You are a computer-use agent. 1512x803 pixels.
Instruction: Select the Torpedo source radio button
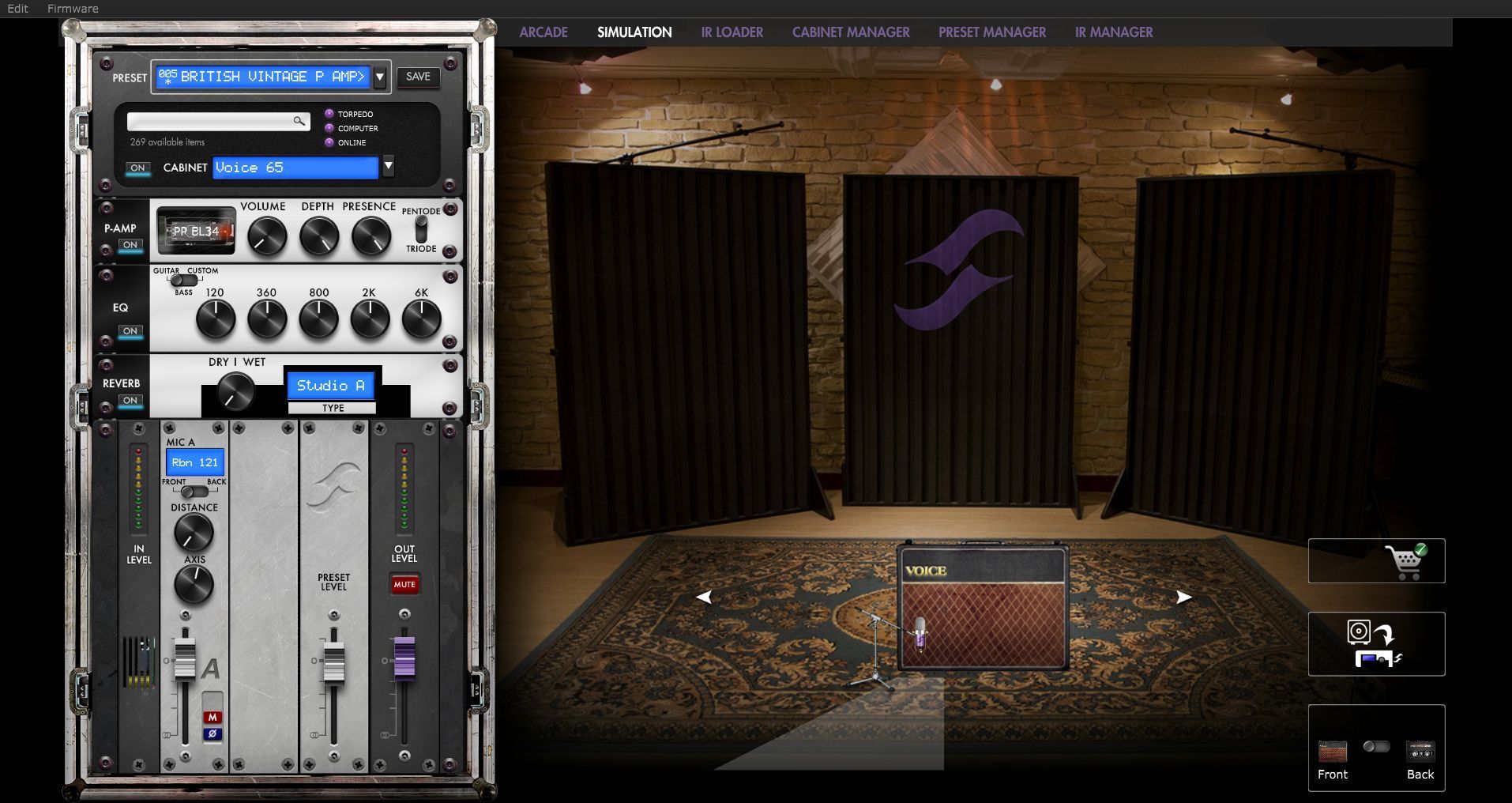click(329, 114)
